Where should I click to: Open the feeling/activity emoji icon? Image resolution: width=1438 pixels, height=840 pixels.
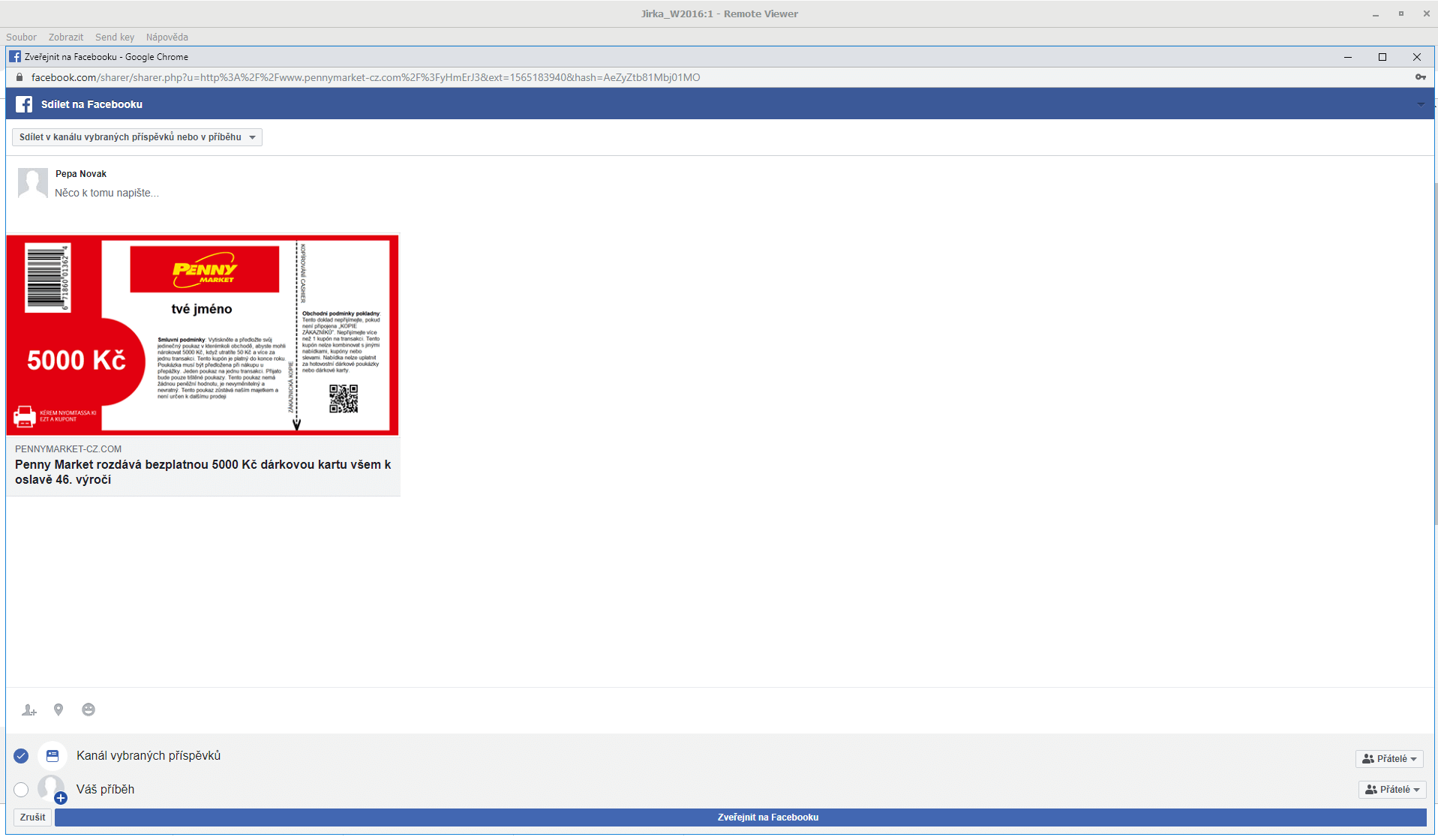click(89, 710)
